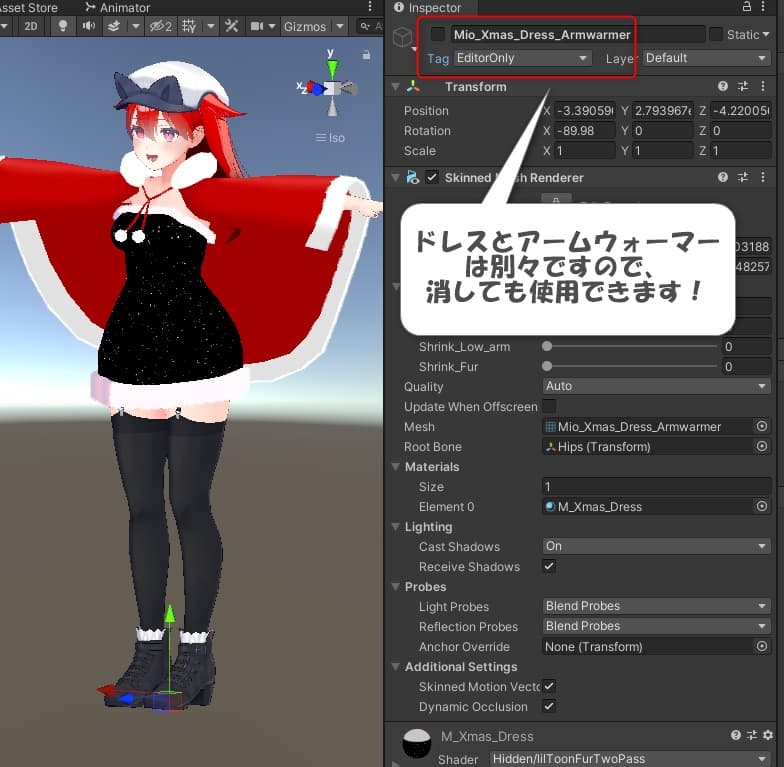The image size is (784, 767).
Task: Toggle Receive Shadows checkbox
Action: [548, 566]
